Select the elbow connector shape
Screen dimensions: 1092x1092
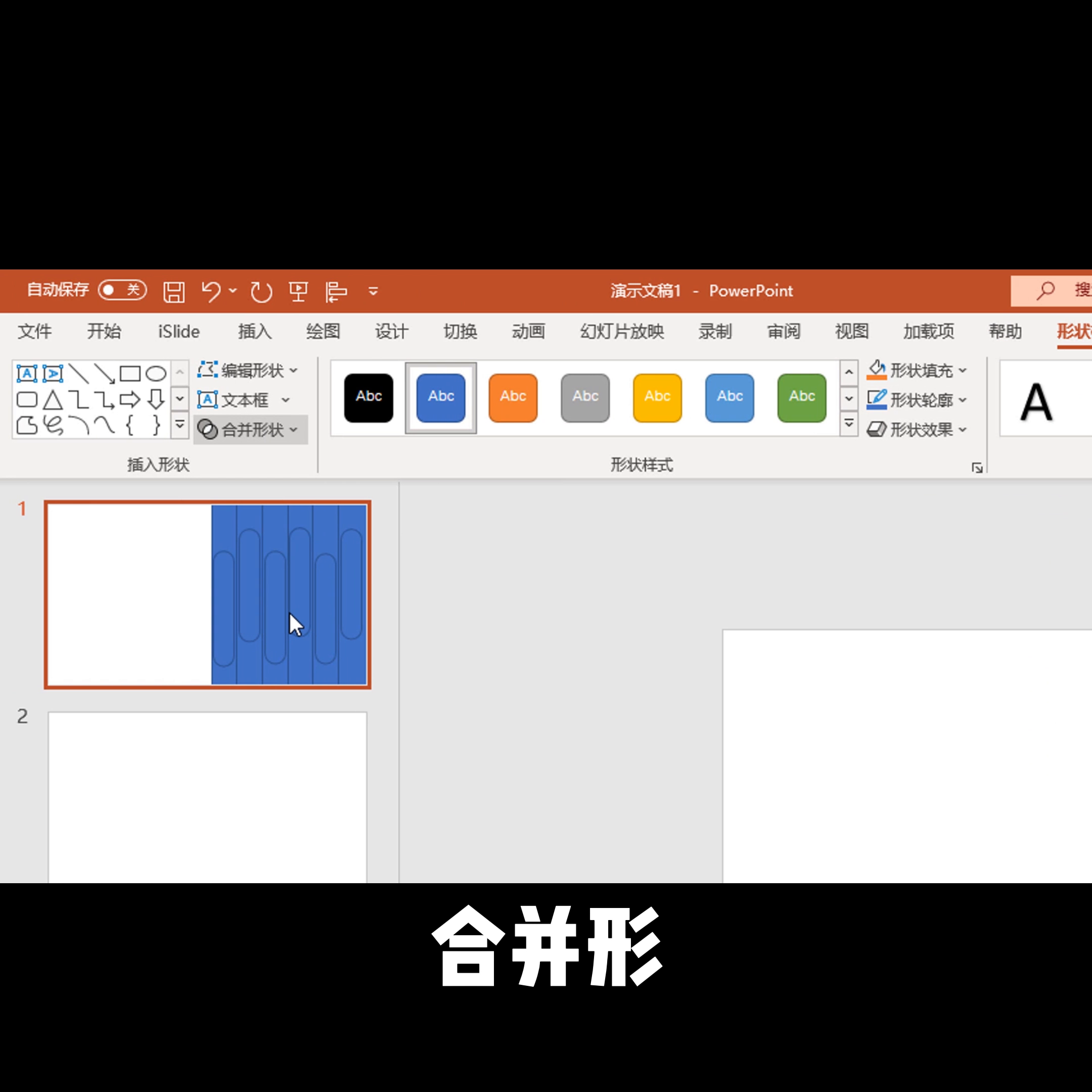tap(78, 399)
